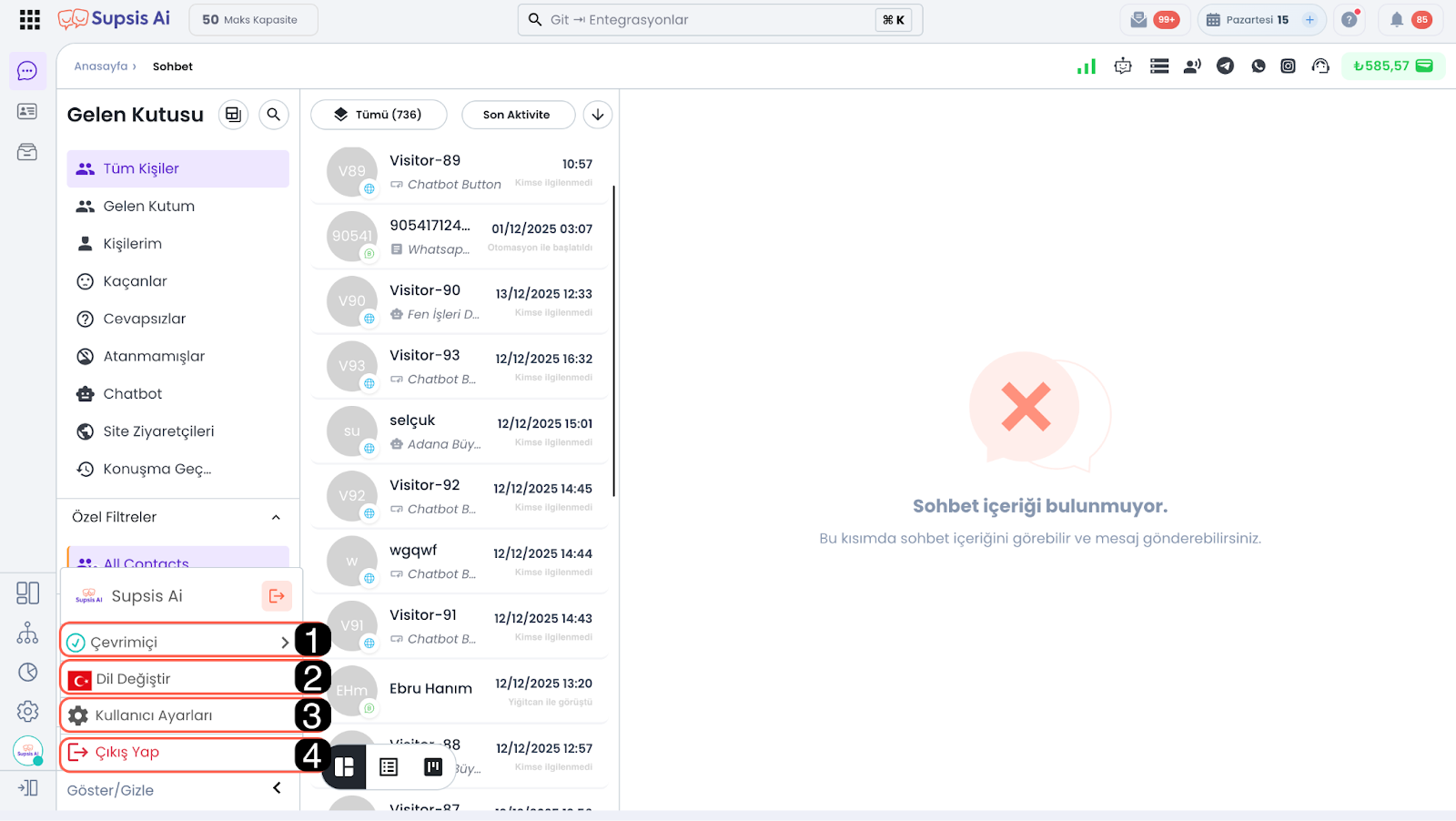Toggle the sort direction arrow button
Screen dimensions: 1456x821
[x=597, y=115]
